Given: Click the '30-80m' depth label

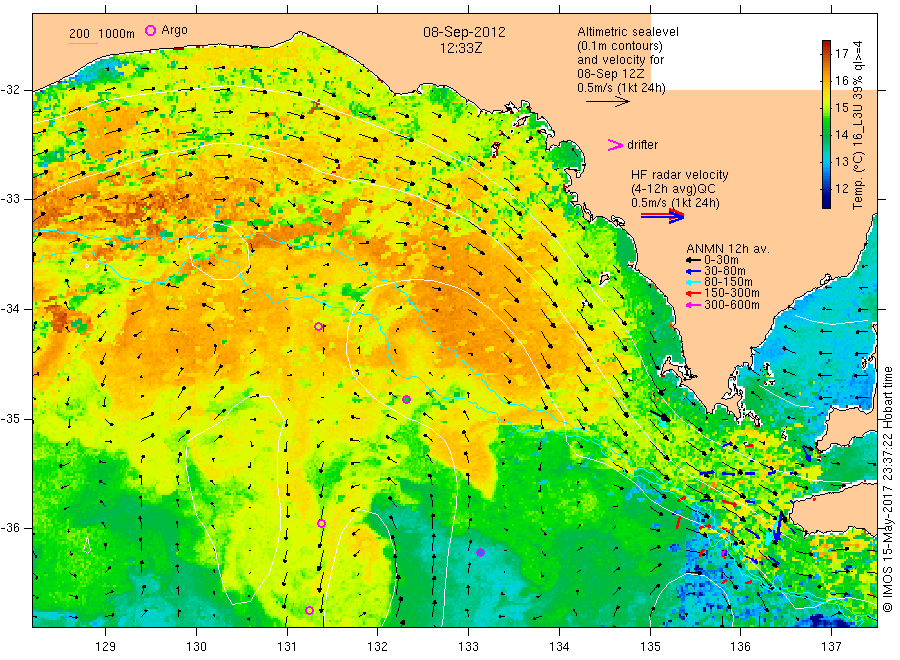Looking at the screenshot, I should click(725, 271).
